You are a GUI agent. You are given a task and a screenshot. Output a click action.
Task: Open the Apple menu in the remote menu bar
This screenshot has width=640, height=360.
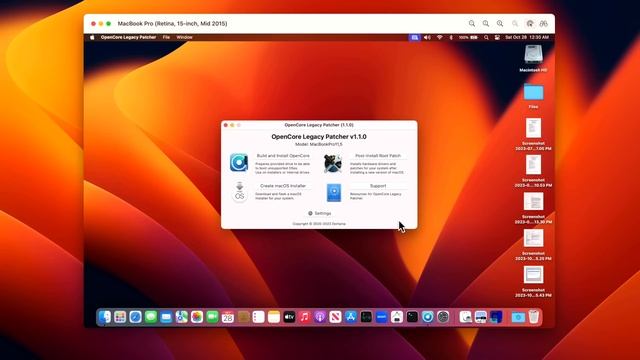(x=92, y=37)
